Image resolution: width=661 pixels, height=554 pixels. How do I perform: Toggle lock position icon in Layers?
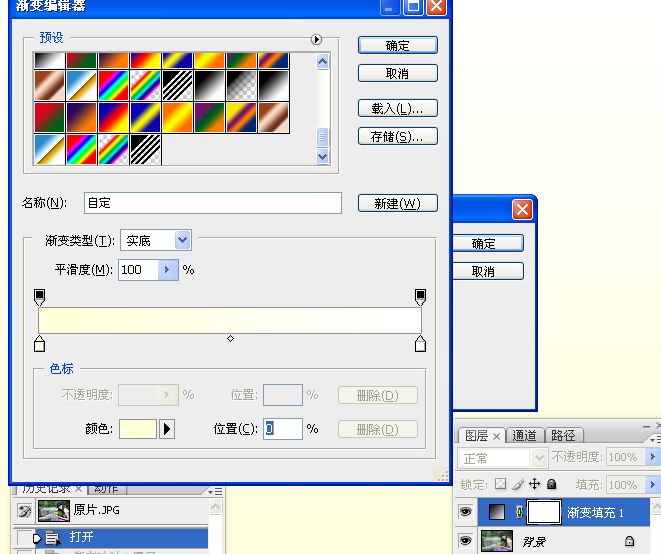pyautogui.click(x=535, y=484)
